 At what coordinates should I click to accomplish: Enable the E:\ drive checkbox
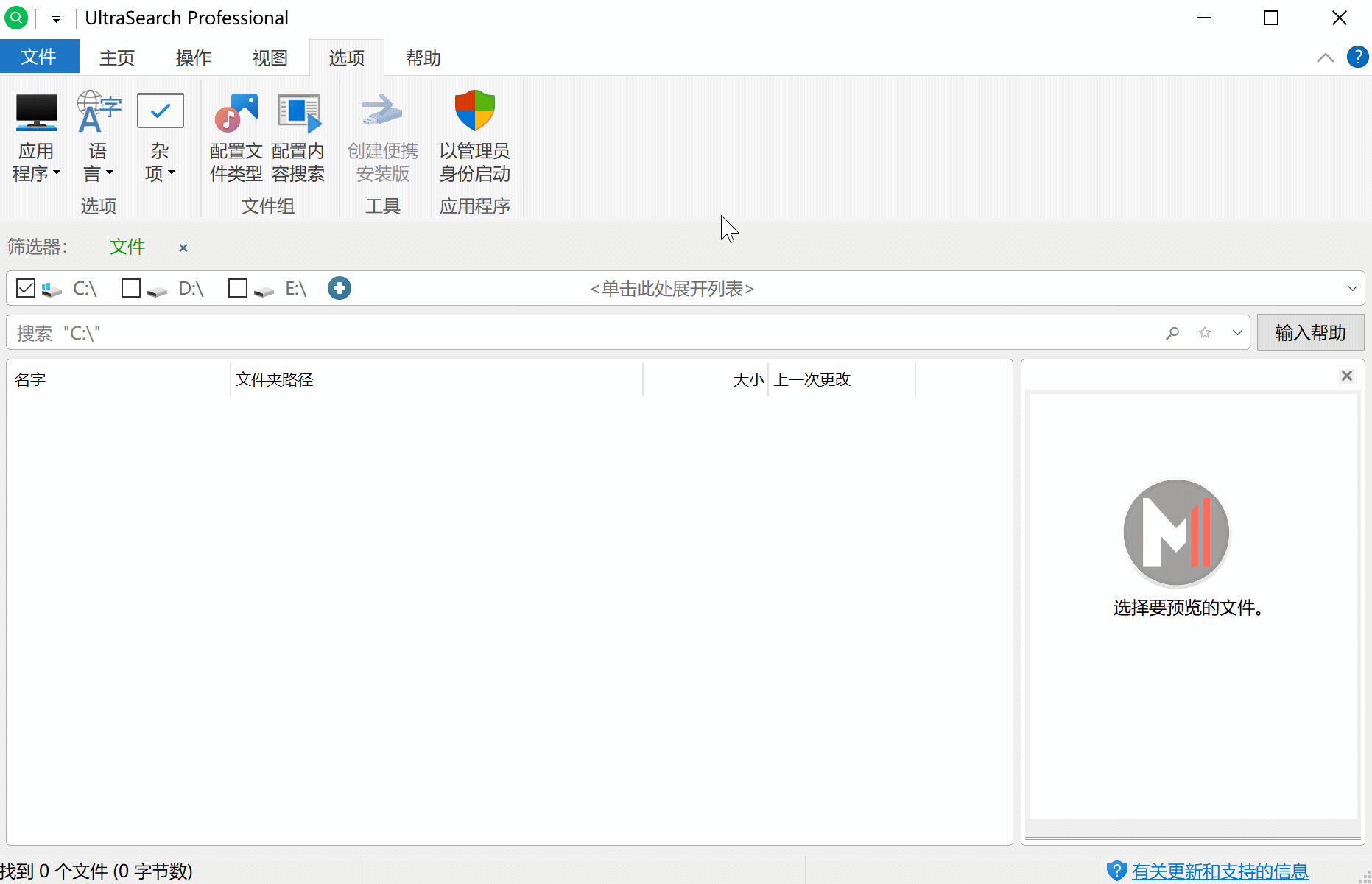point(236,288)
